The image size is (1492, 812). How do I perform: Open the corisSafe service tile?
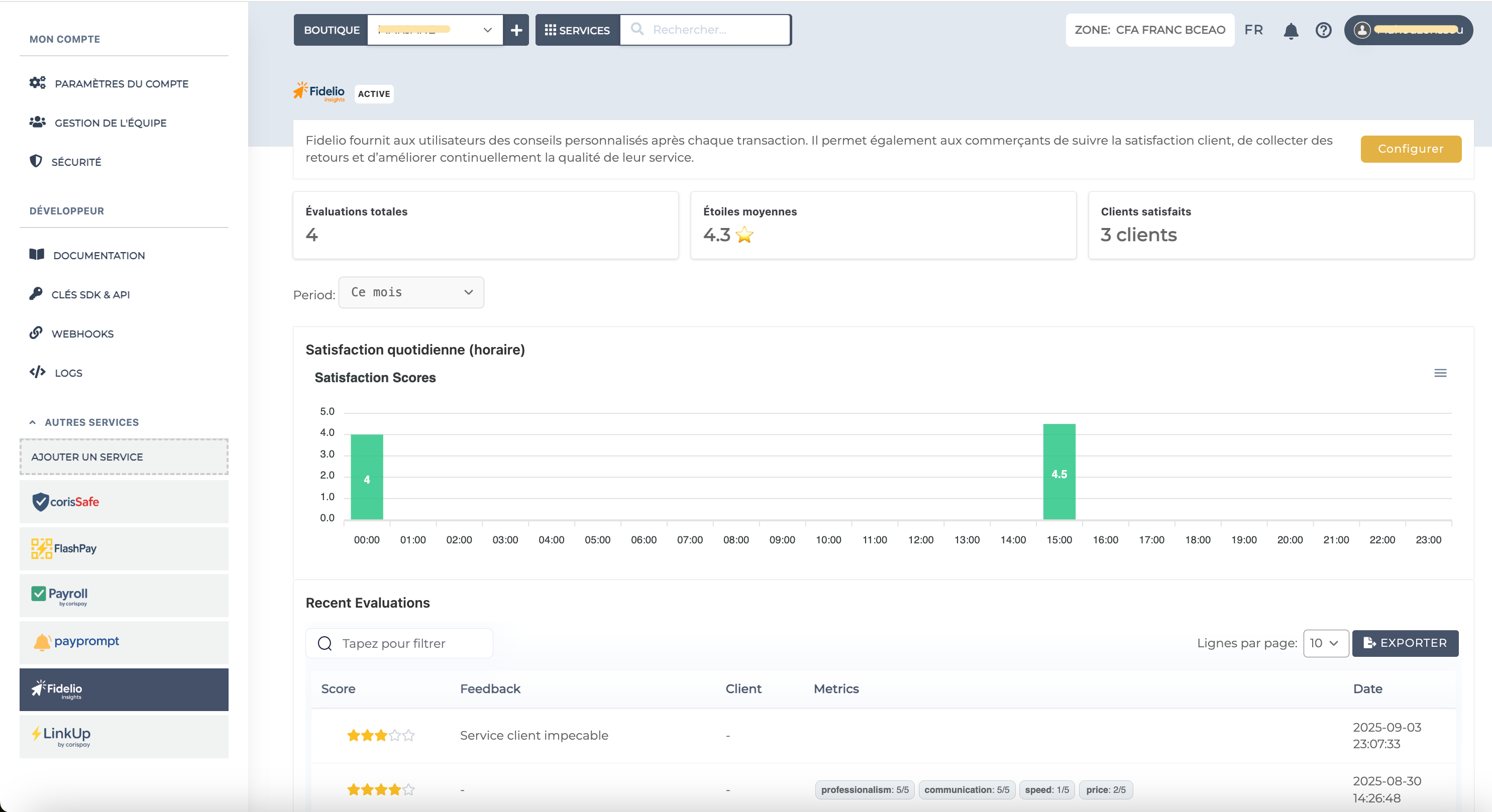click(124, 502)
